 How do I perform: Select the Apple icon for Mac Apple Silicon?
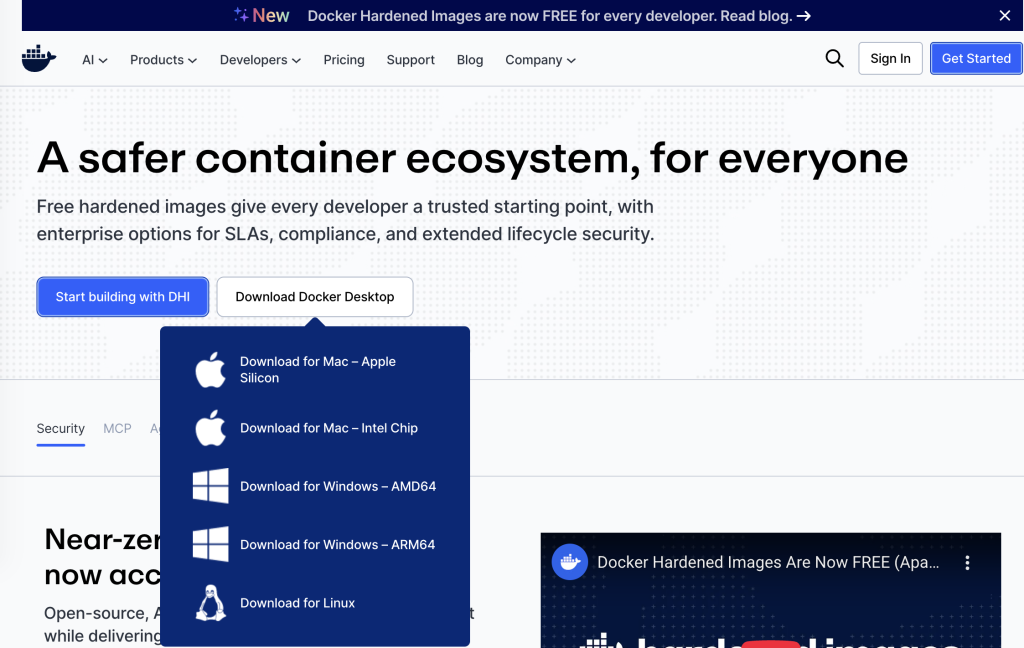tap(210, 370)
